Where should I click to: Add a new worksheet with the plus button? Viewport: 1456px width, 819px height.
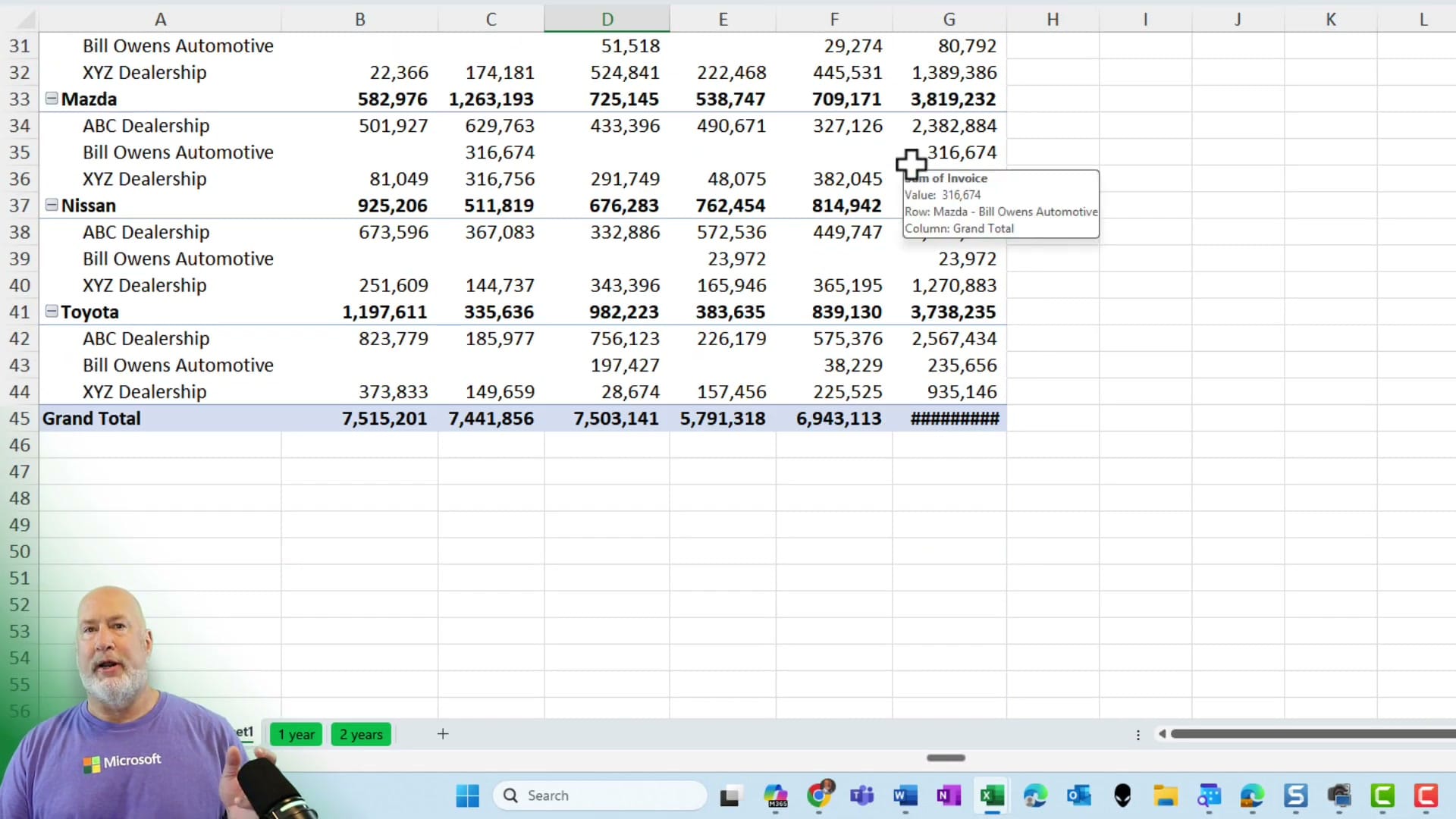point(443,734)
